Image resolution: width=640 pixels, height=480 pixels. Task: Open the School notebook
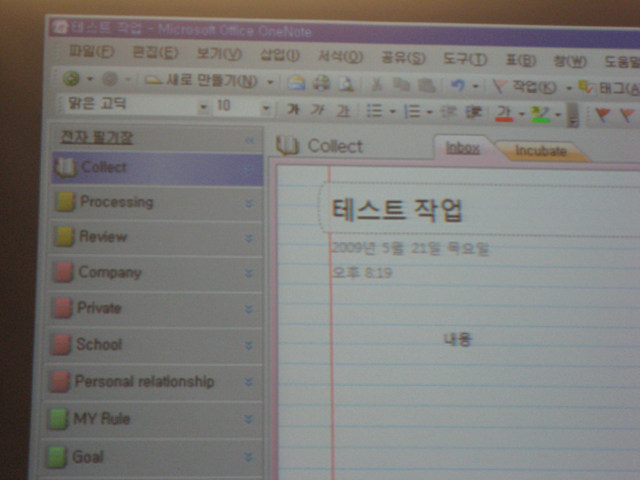[154, 345]
